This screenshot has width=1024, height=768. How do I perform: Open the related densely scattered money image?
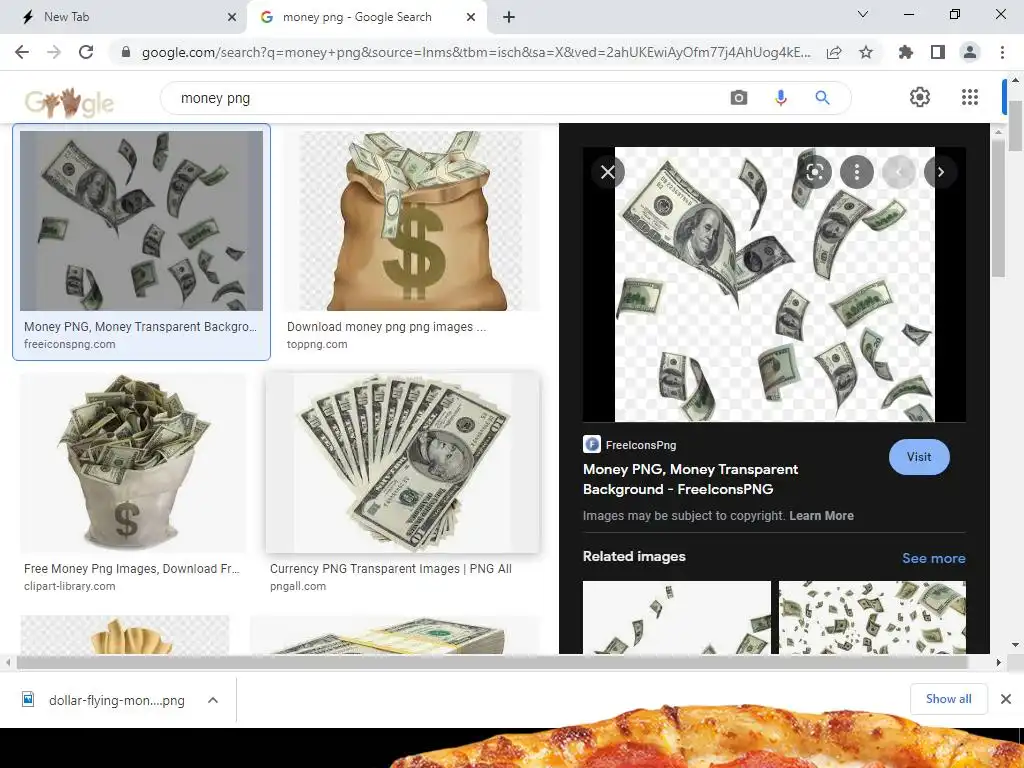(x=872, y=617)
